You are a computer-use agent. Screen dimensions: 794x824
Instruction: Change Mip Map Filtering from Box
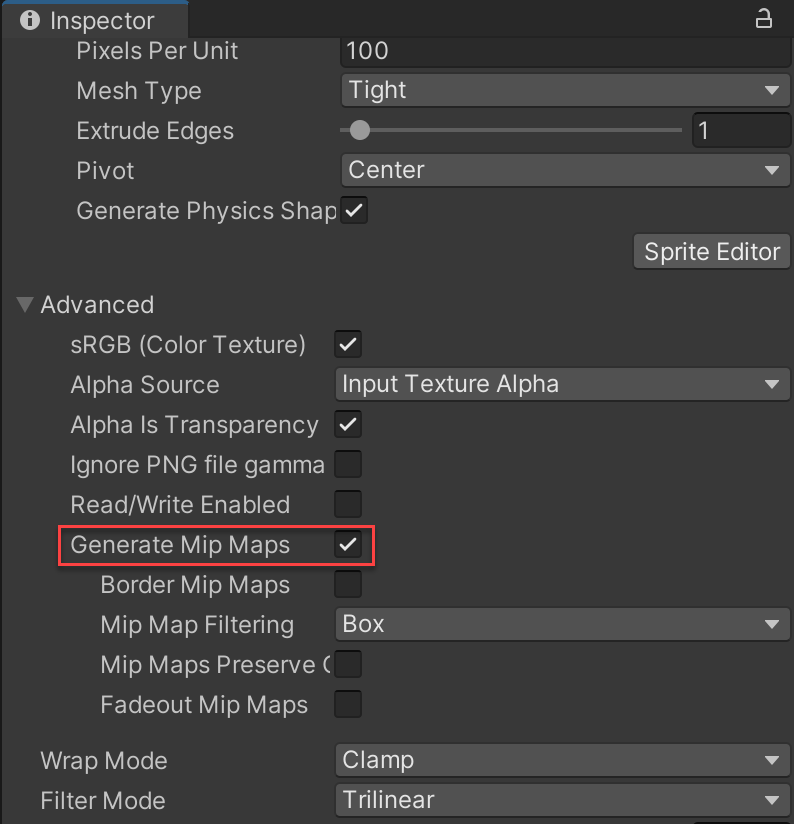tap(561, 624)
